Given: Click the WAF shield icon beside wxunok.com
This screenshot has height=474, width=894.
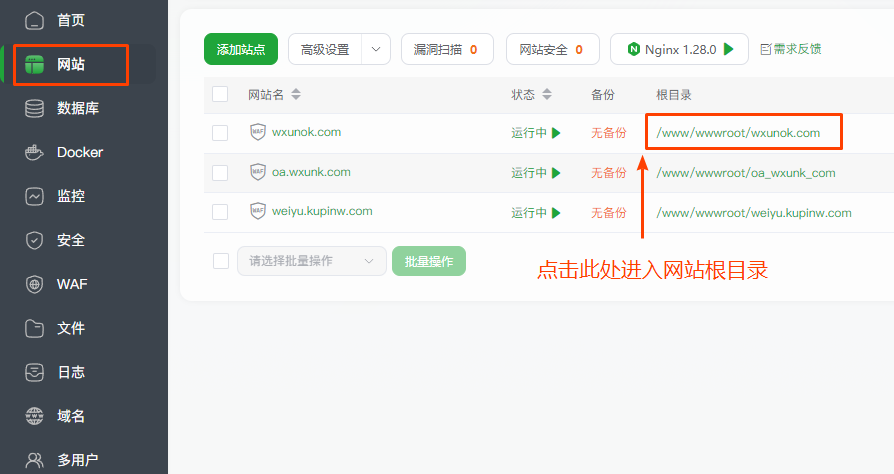Looking at the screenshot, I should coord(258,132).
